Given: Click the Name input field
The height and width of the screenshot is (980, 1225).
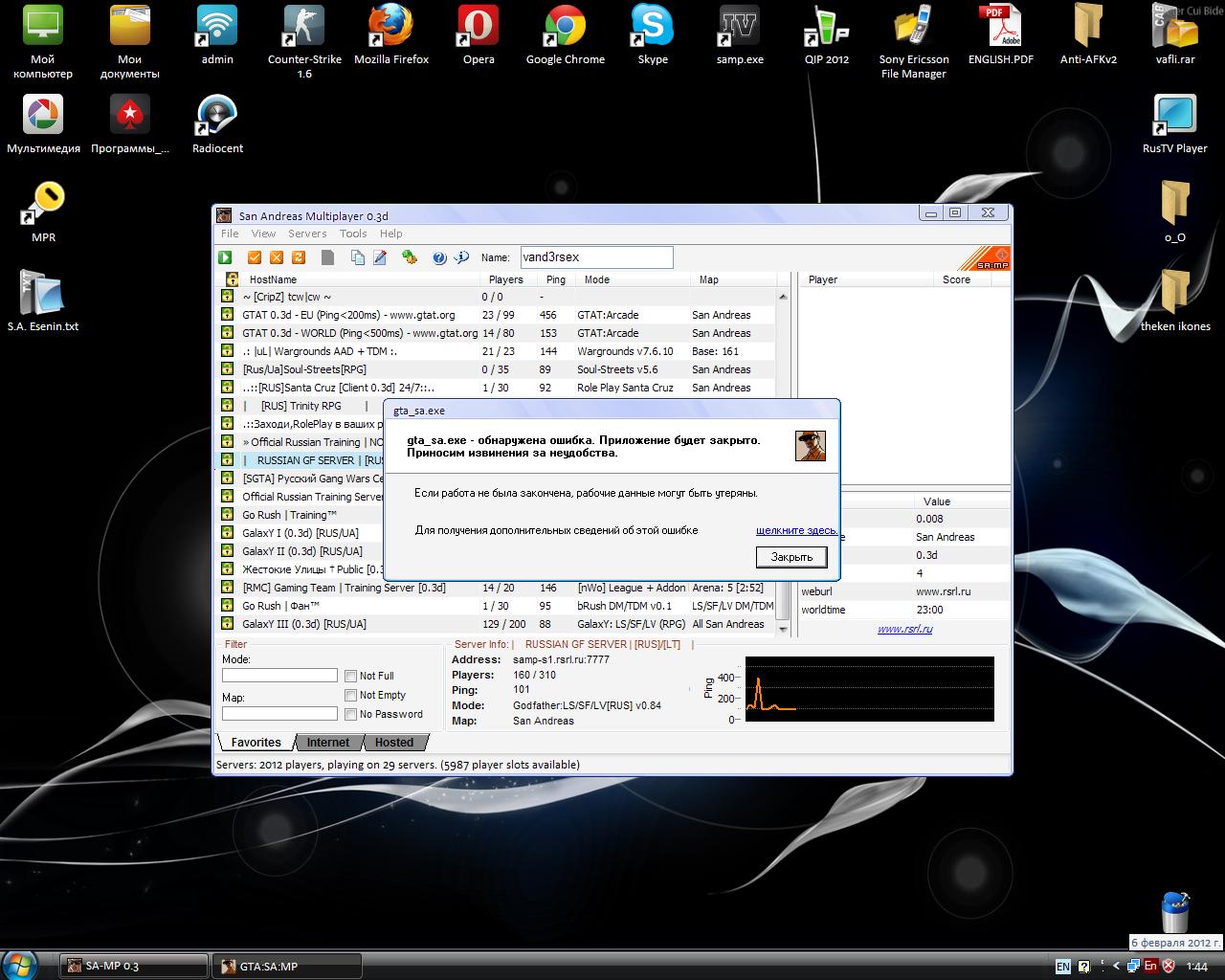Looking at the screenshot, I should pos(596,257).
